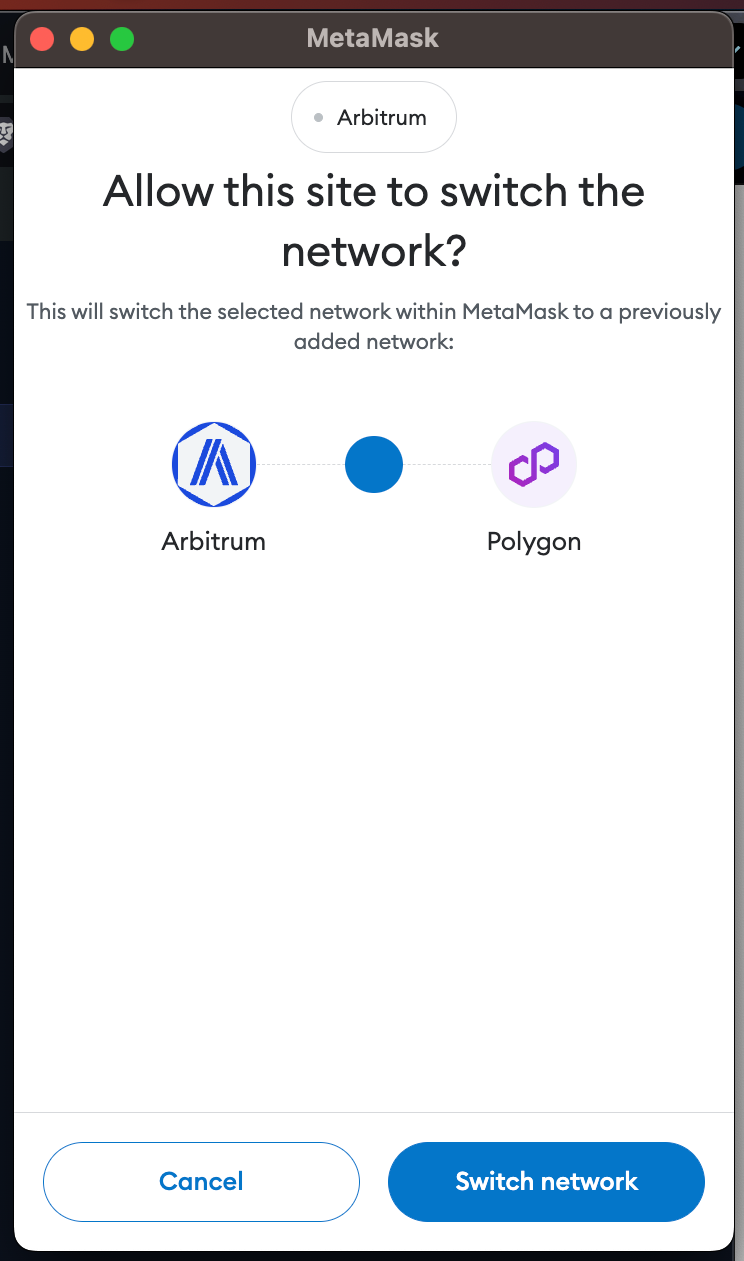Image resolution: width=744 pixels, height=1261 pixels.
Task: Click the divider line above the Cancel button
Action: coord(374,1112)
